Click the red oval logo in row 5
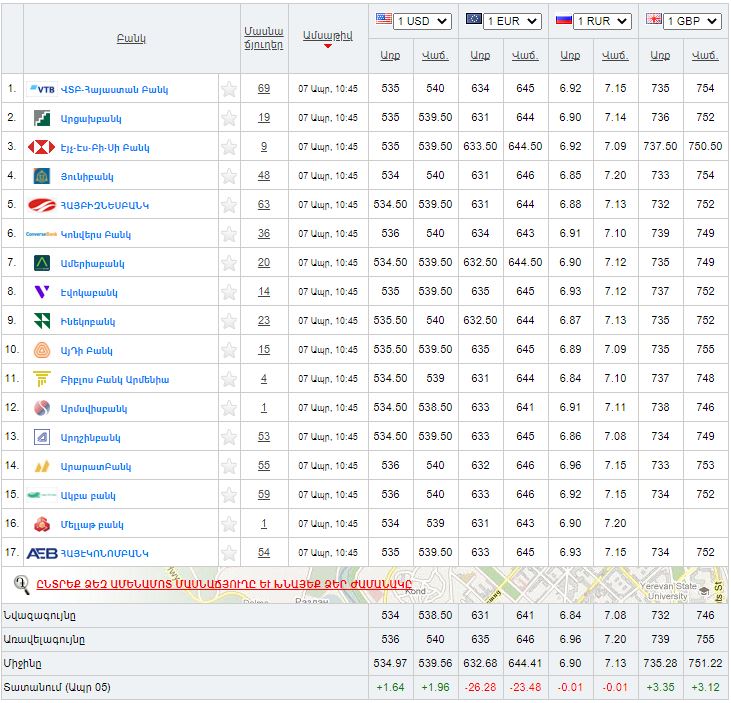This screenshot has width=731, height=703. point(41,205)
